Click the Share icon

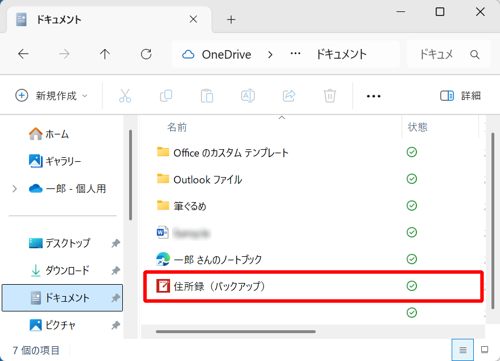(289, 96)
